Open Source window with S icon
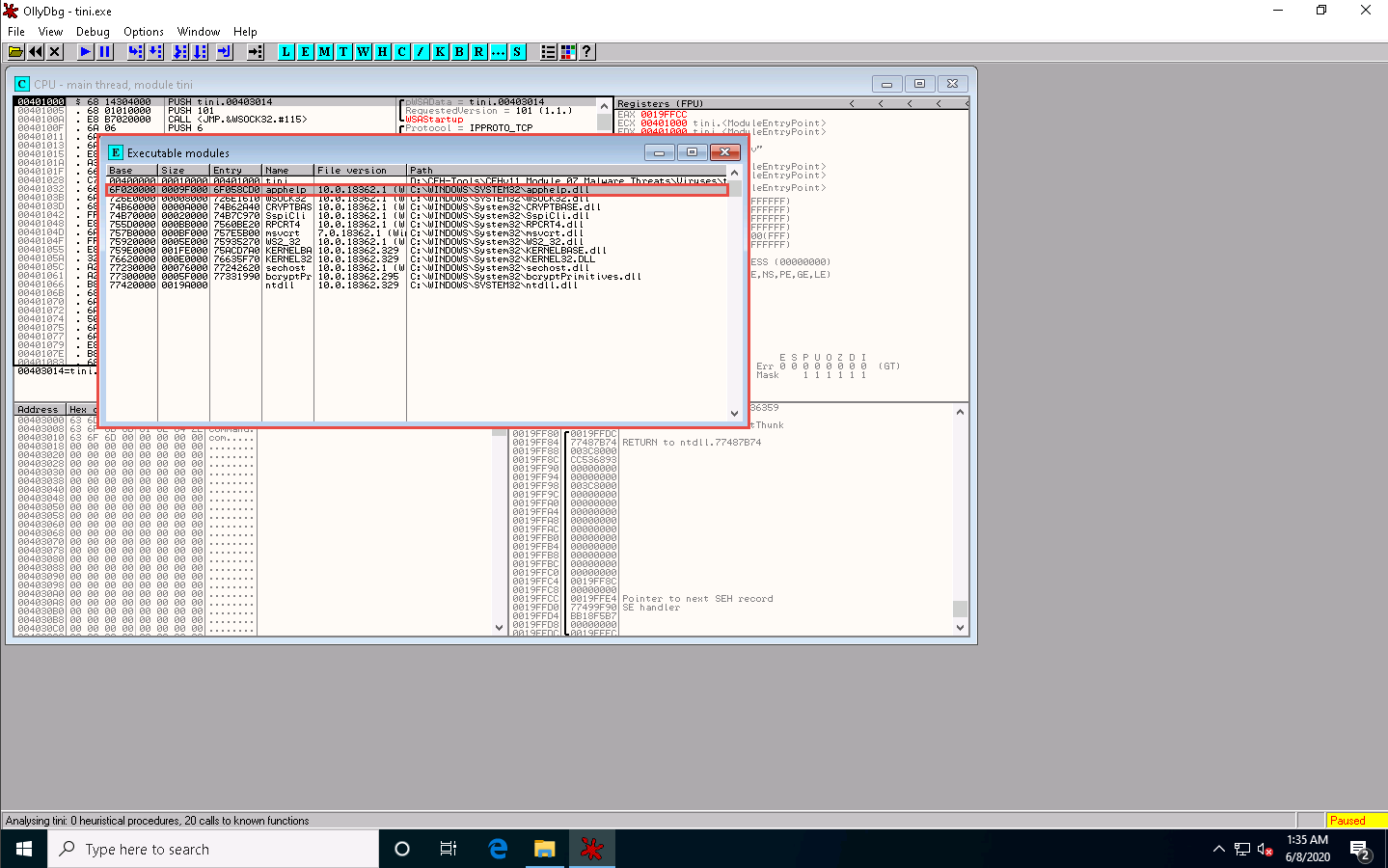Screen dimensions: 1388x868 pyautogui.click(x=518, y=52)
